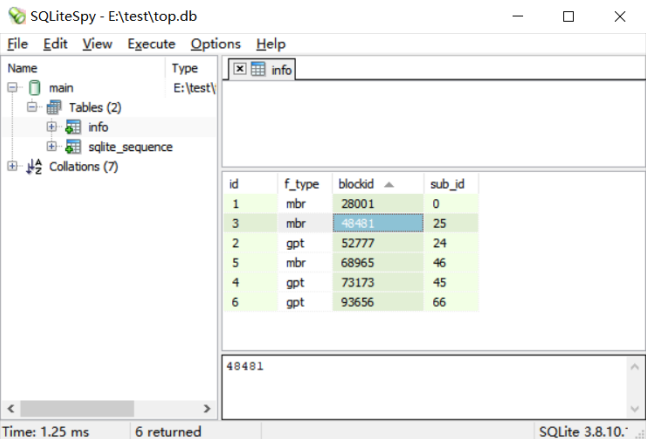The image size is (646, 439).
Task: Click the main database cylinder icon
Action: (35, 88)
